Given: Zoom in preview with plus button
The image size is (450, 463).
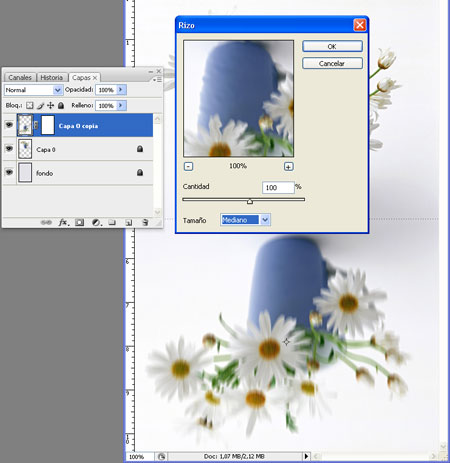Looking at the screenshot, I should tap(289, 166).
